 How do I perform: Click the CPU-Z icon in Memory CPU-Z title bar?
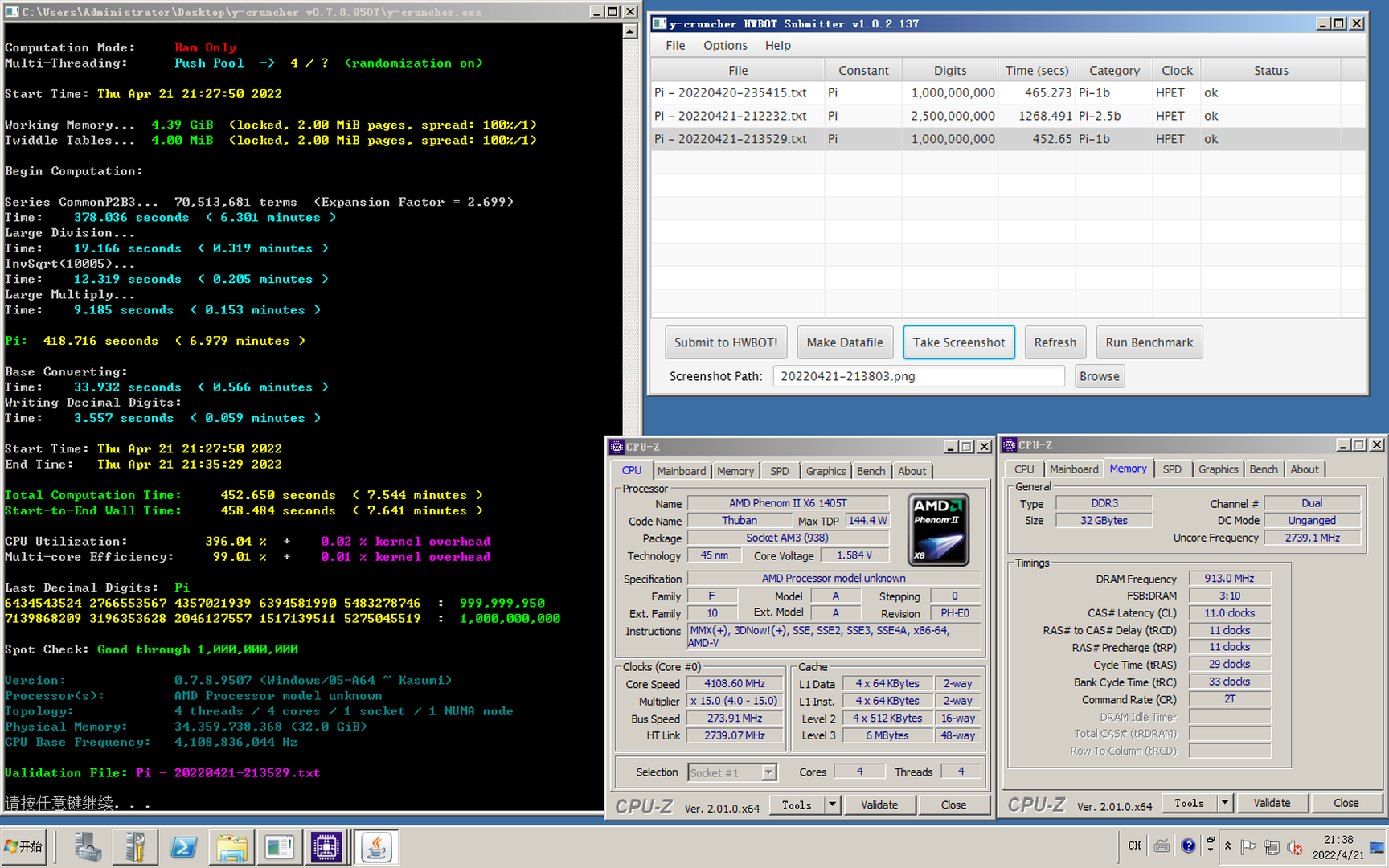[1010, 445]
